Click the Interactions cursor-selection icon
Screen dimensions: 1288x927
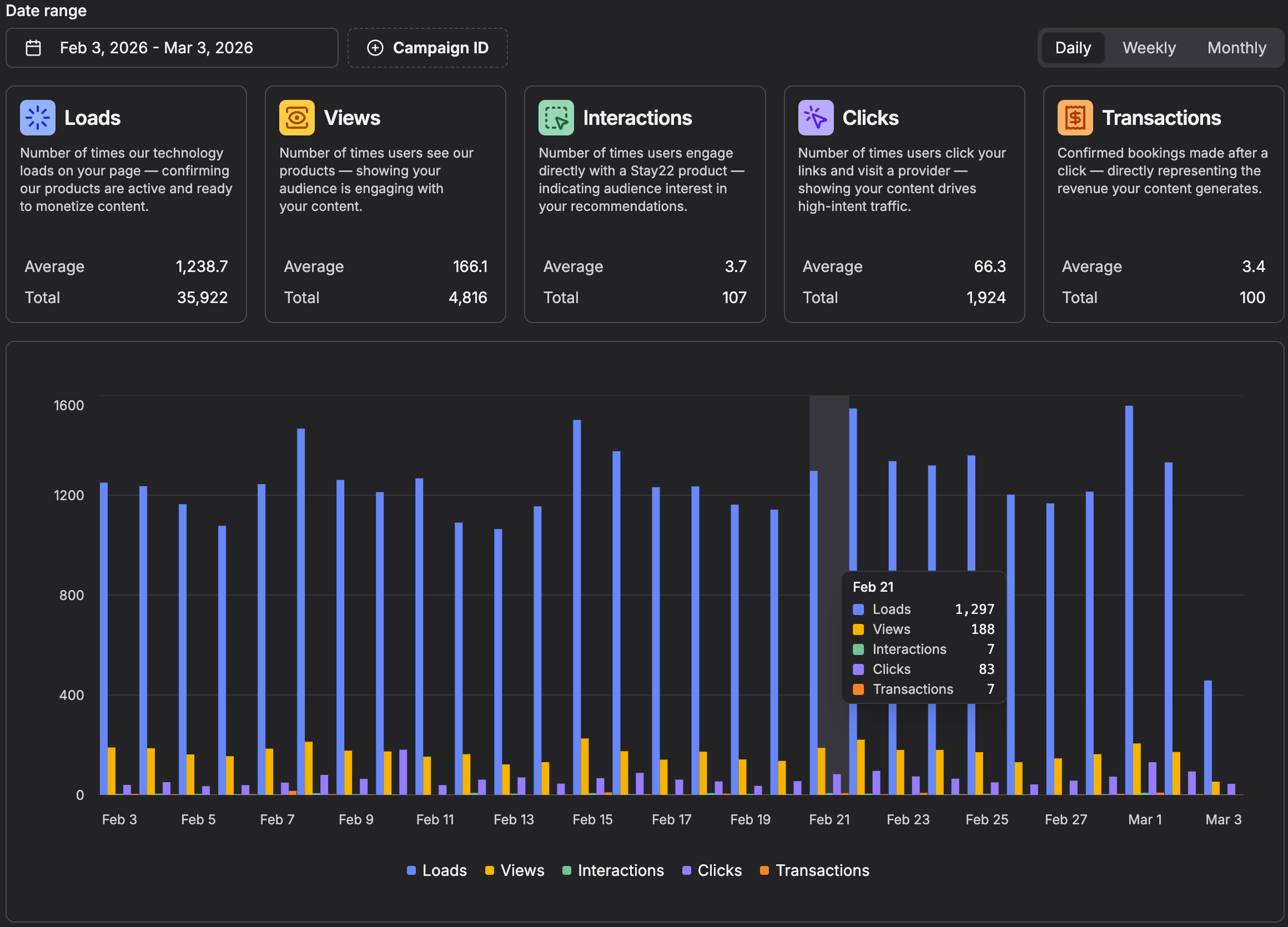[555, 118]
